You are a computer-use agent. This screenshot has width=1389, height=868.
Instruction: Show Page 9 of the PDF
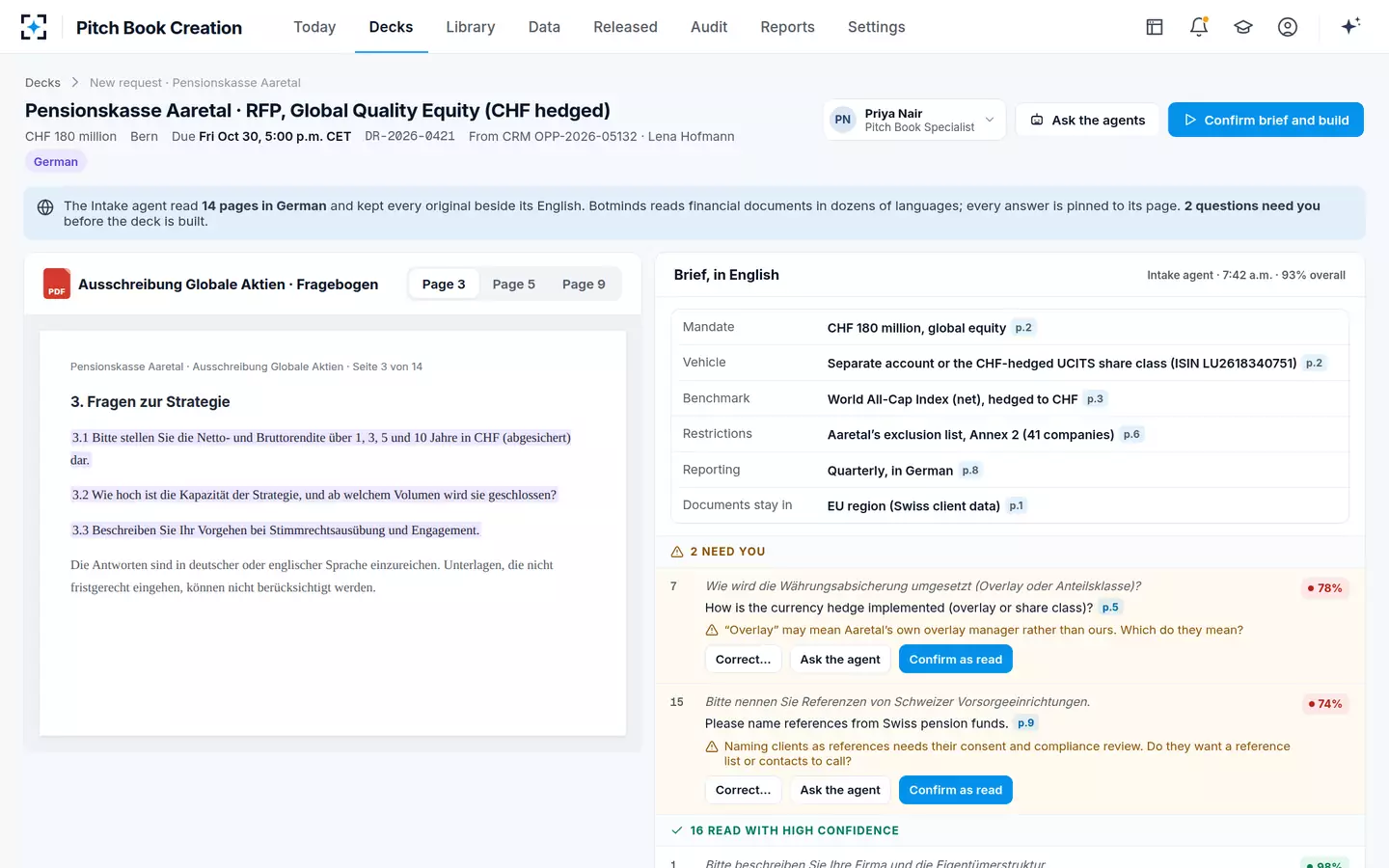pyautogui.click(x=584, y=285)
